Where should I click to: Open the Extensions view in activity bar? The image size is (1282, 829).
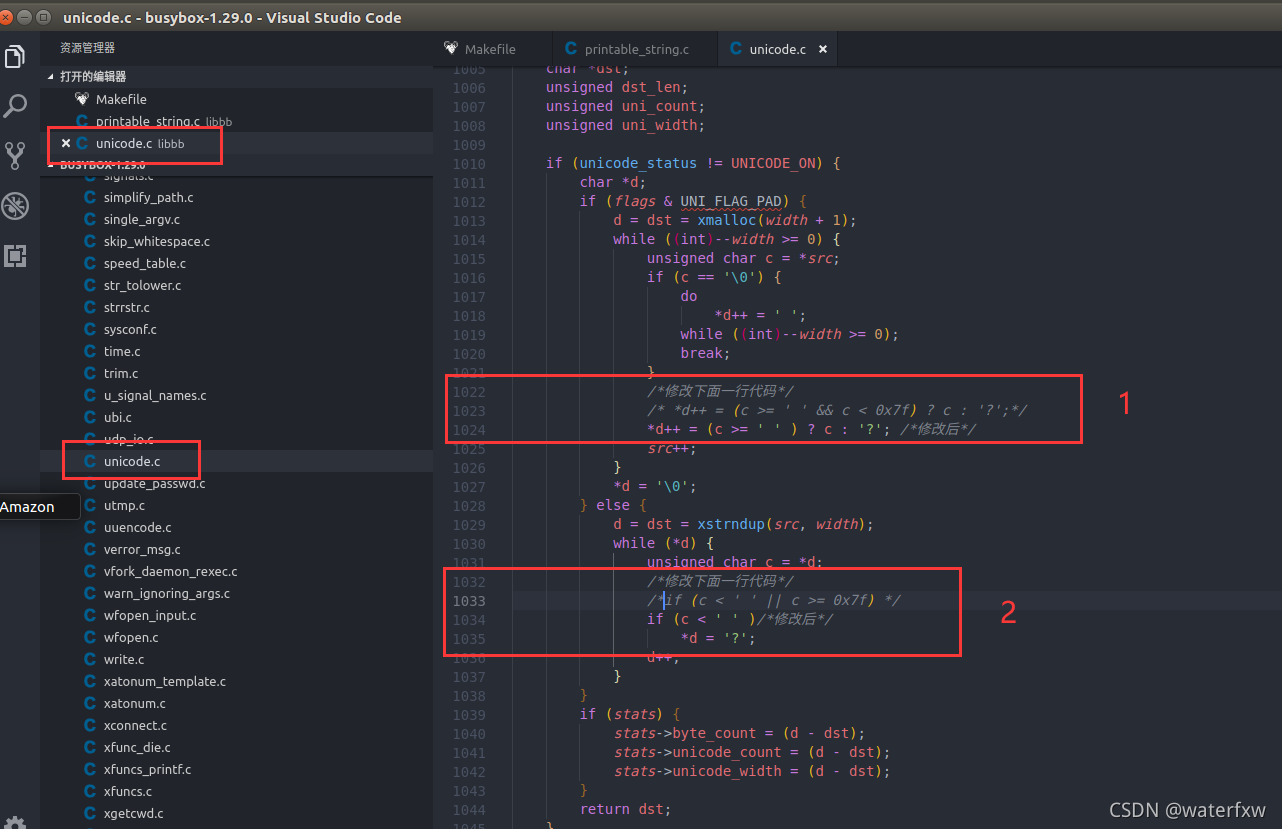point(15,256)
